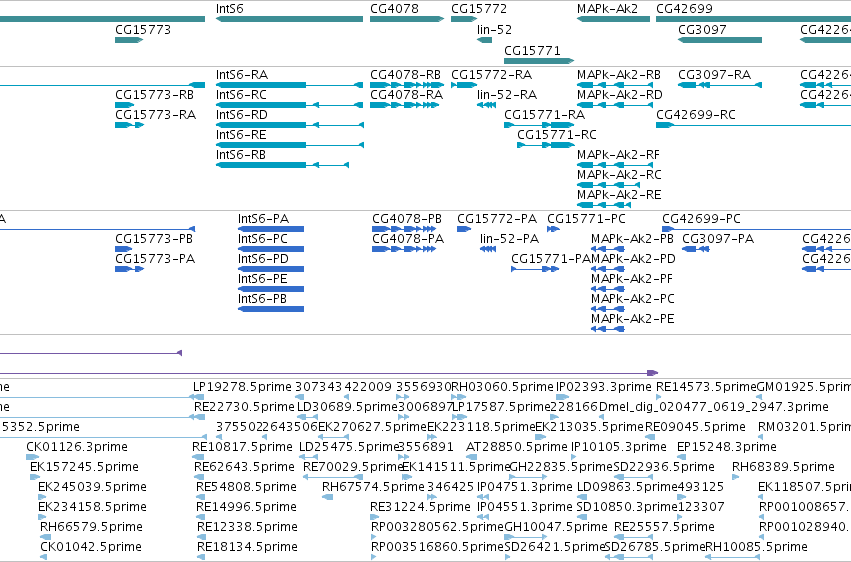Select the MAPk-Ak2-RC transcript
851x562 pixels.
click(619, 175)
